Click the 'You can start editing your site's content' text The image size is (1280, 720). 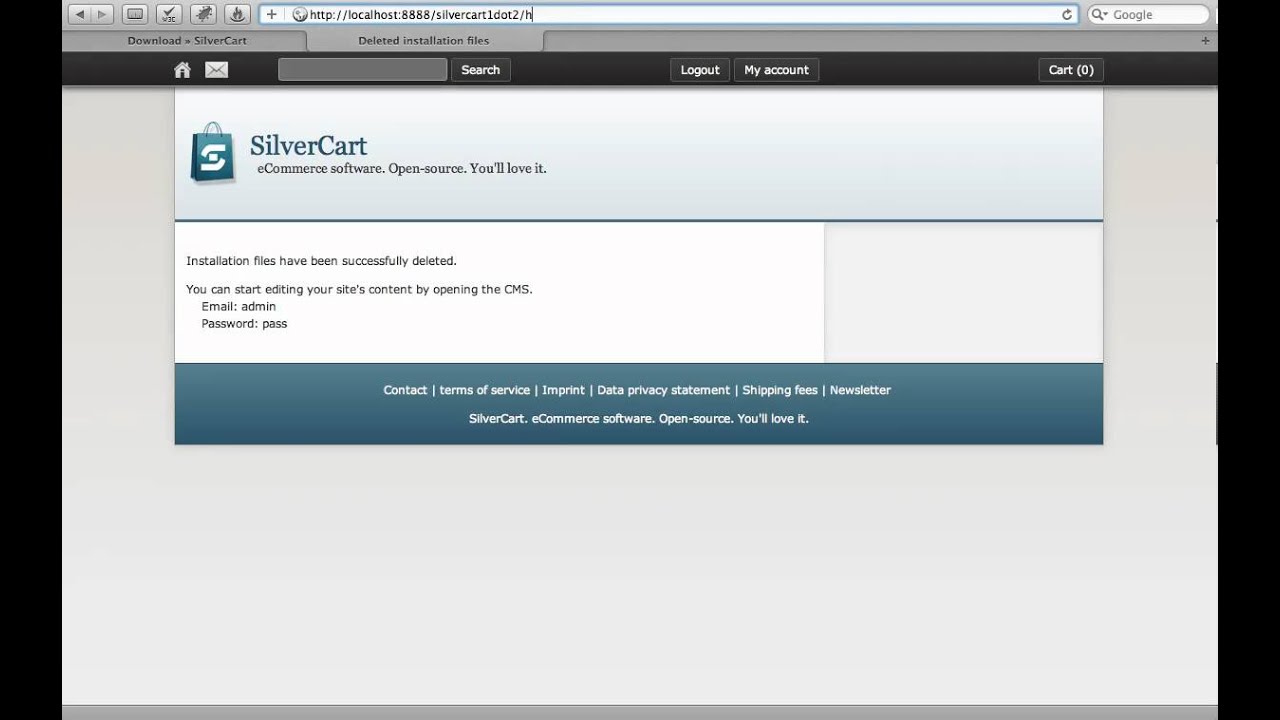tap(359, 289)
